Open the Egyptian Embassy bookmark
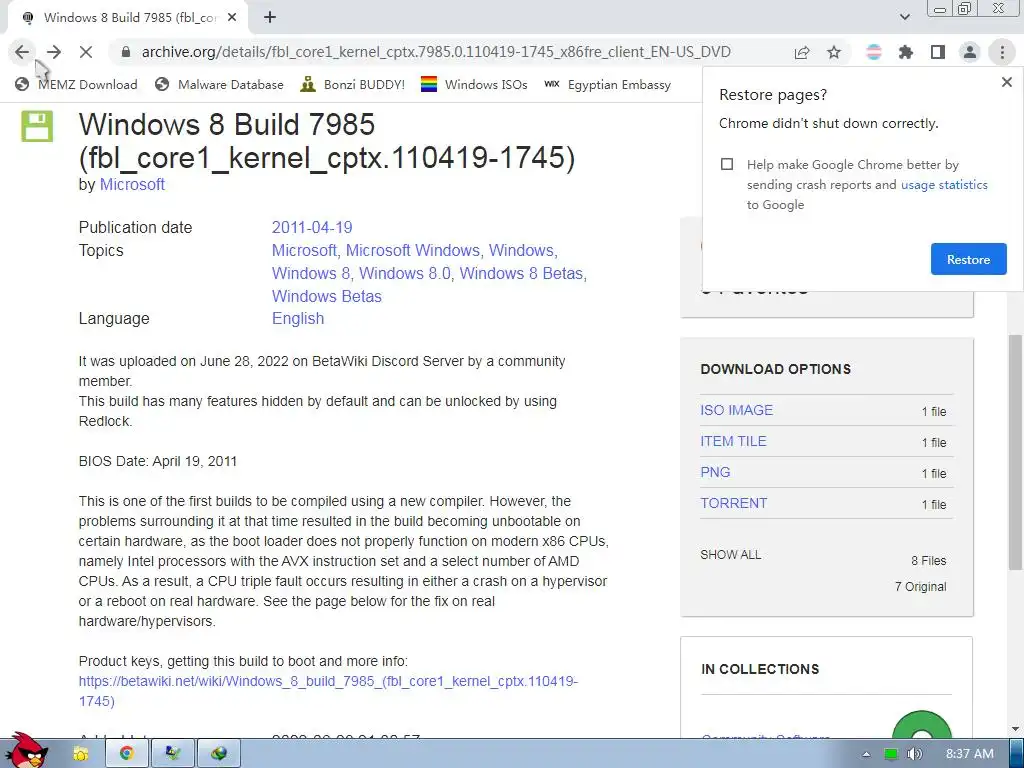Screen dimensions: 1024x768 tap(607, 84)
